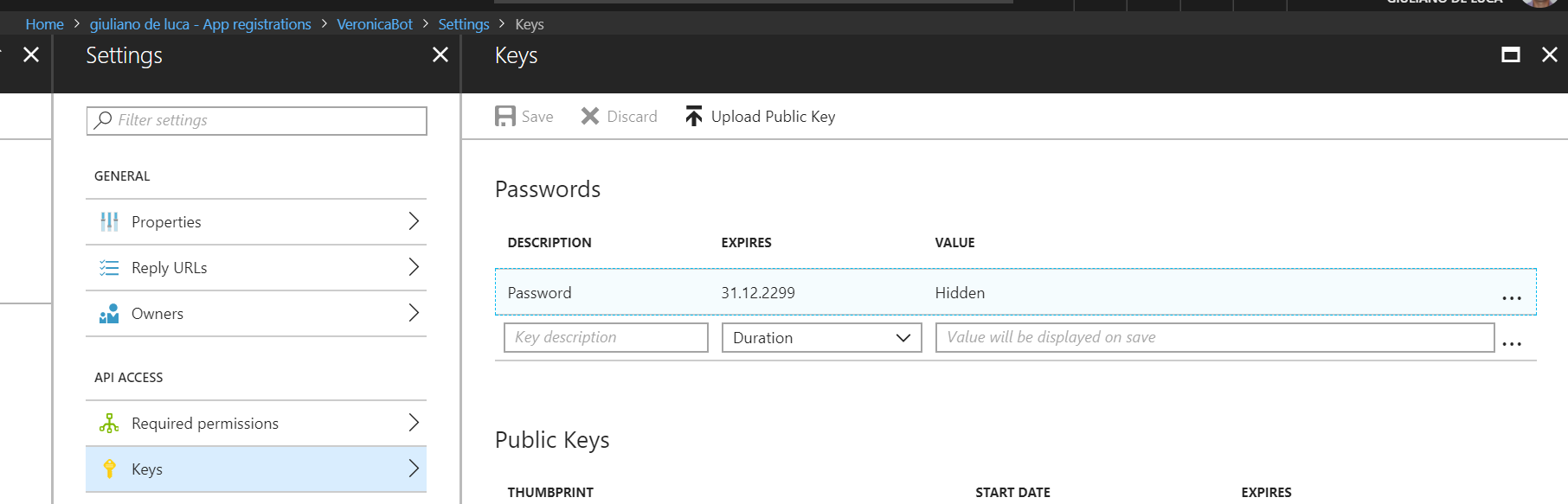1568x504 pixels.
Task: Click the DESCRIPTION column header
Action: (549, 243)
